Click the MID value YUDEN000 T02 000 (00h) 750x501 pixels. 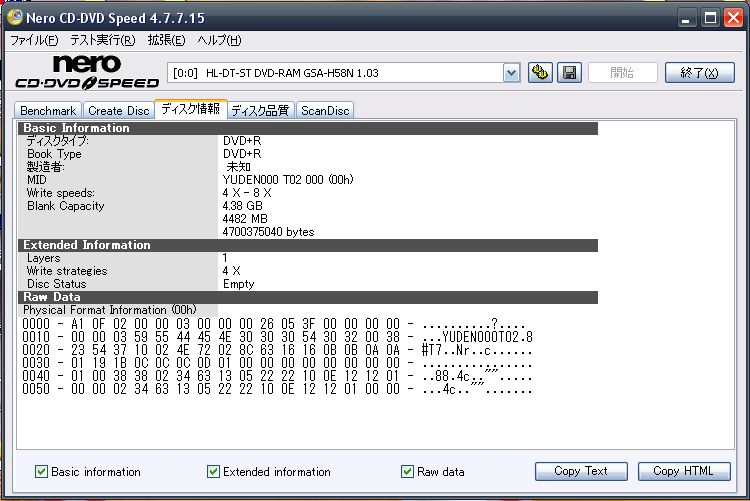point(288,180)
